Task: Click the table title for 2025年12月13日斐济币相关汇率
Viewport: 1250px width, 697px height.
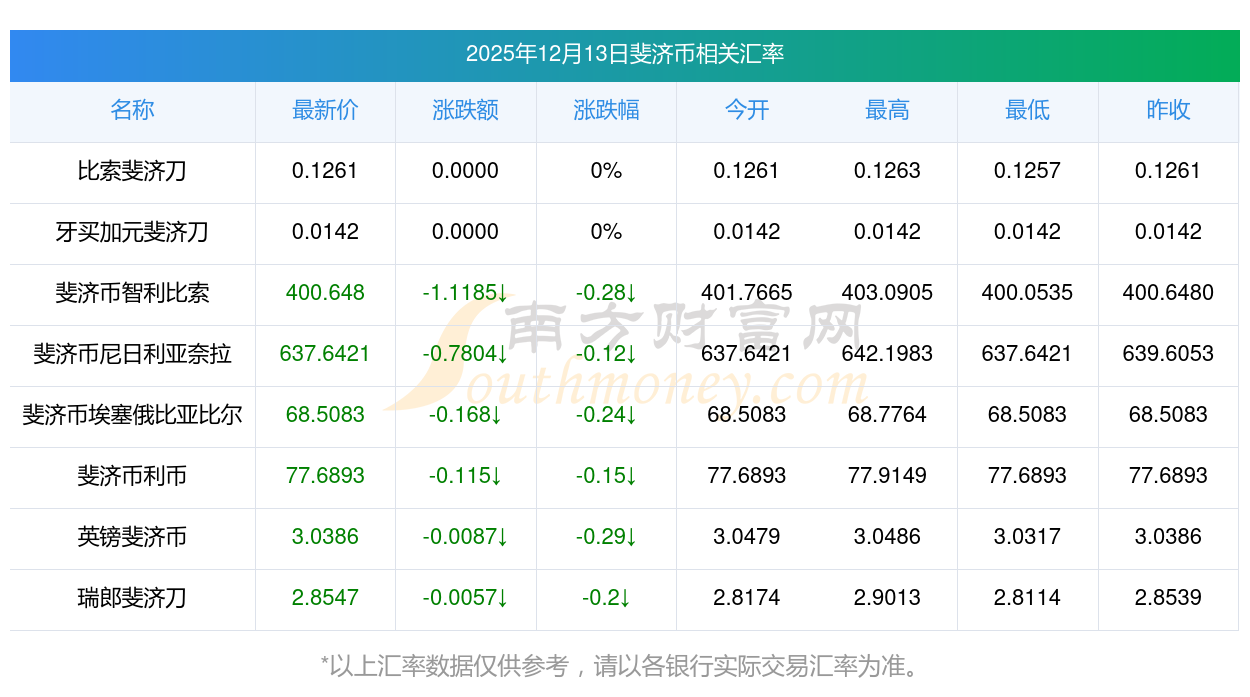Action: 624,54
